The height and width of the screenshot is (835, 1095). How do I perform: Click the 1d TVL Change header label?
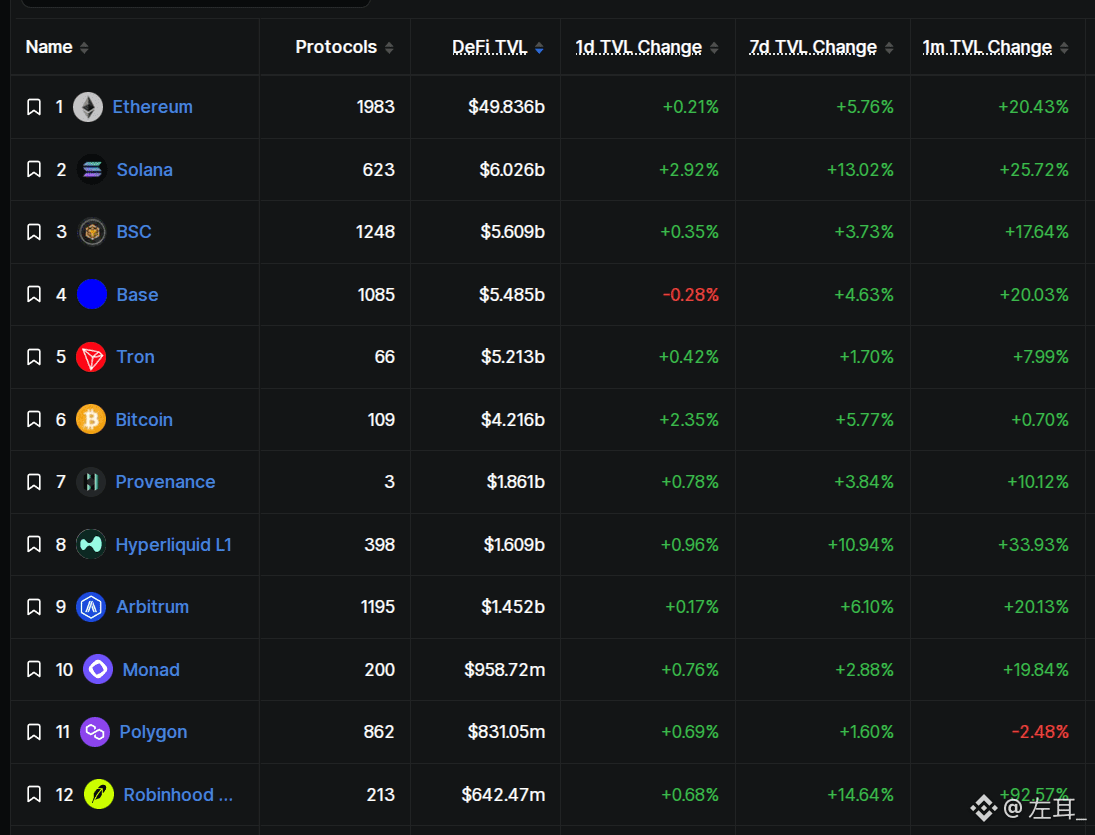pos(638,47)
